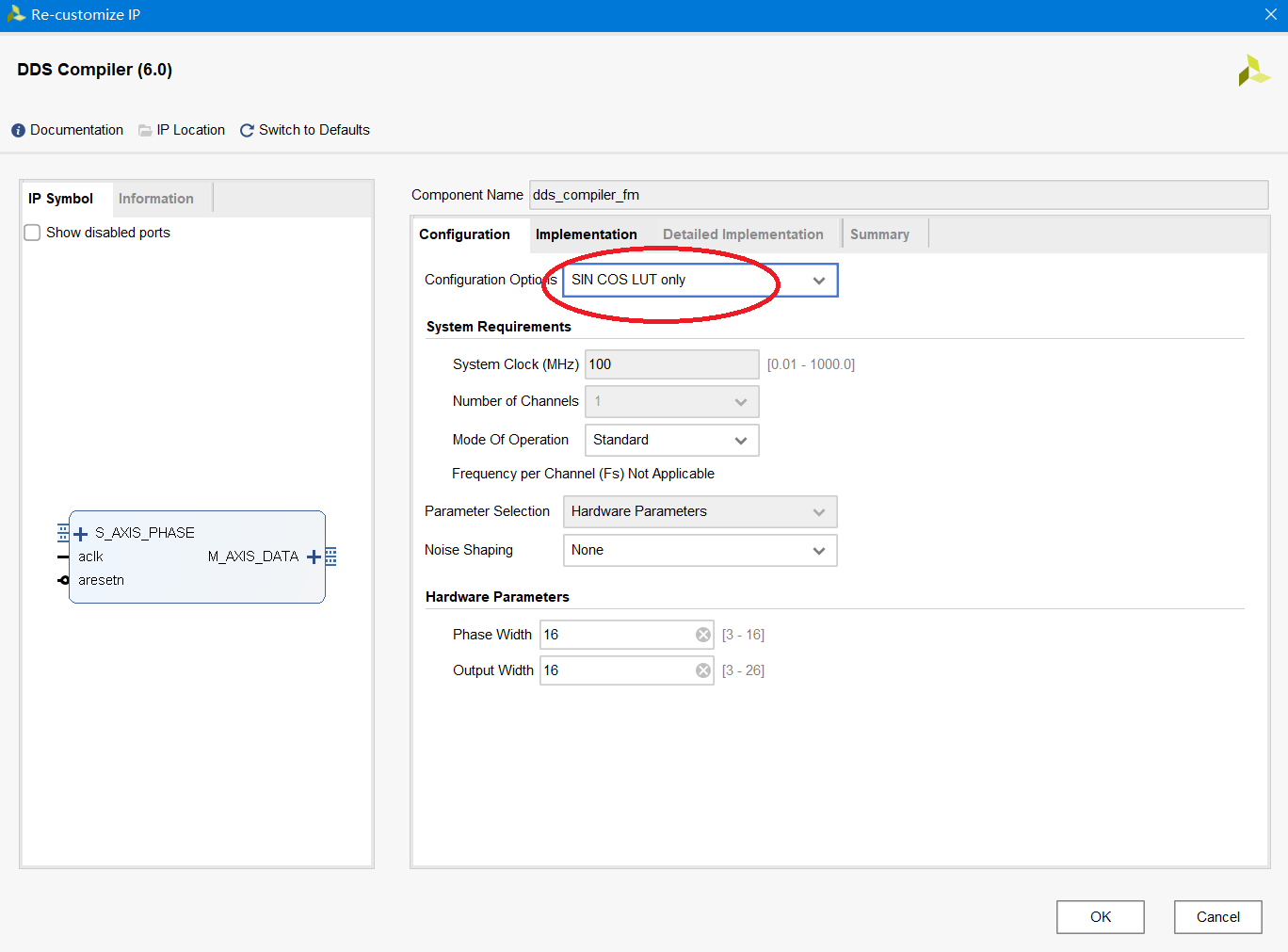This screenshot has width=1288, height=952.
Task: Click the Output Width range hint [3 - 26]
Action: [x=743, y=670]
